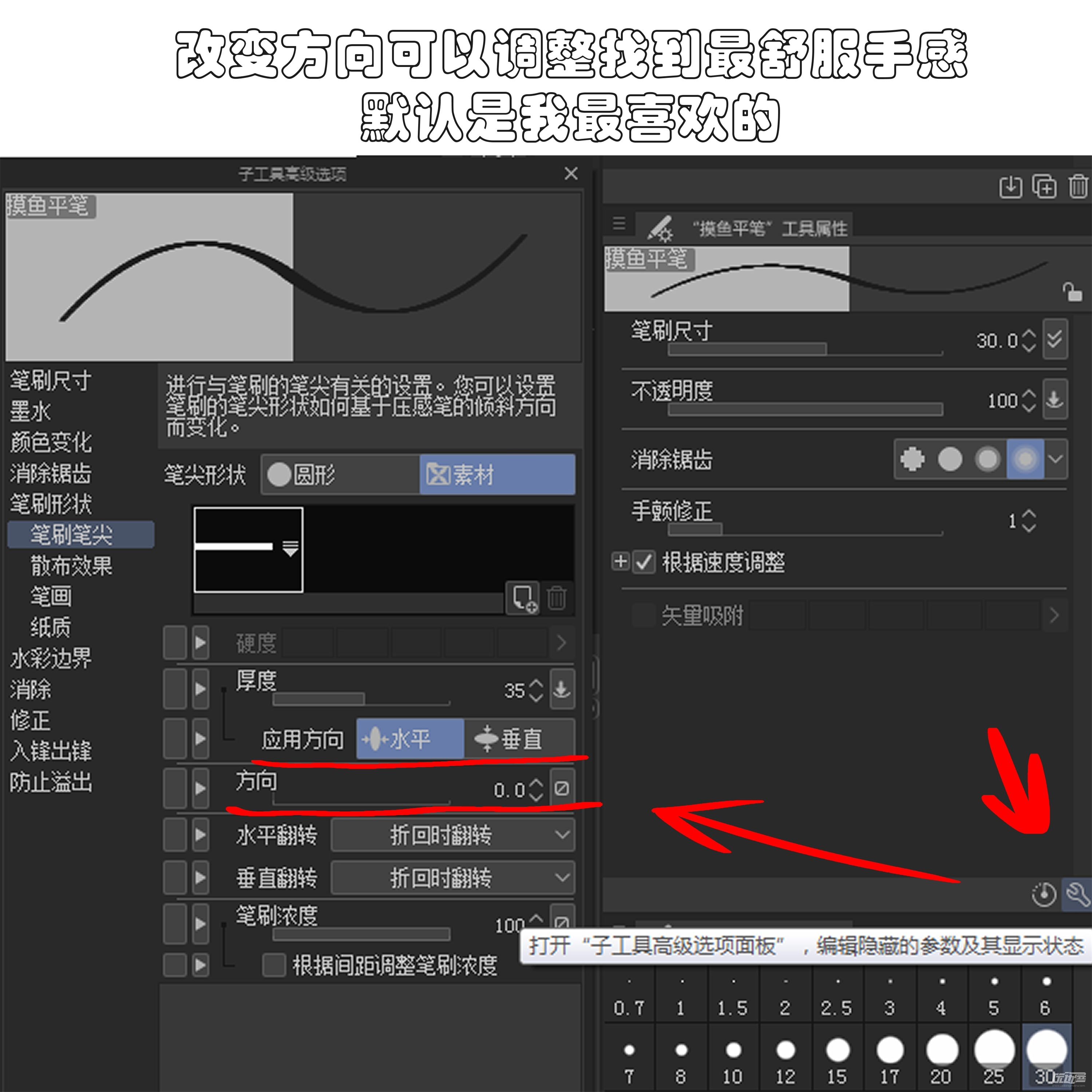The height and width of the screenshot is (1092, 1092).
Task: Expand the 厚度 row triangle
Action: 200,689
